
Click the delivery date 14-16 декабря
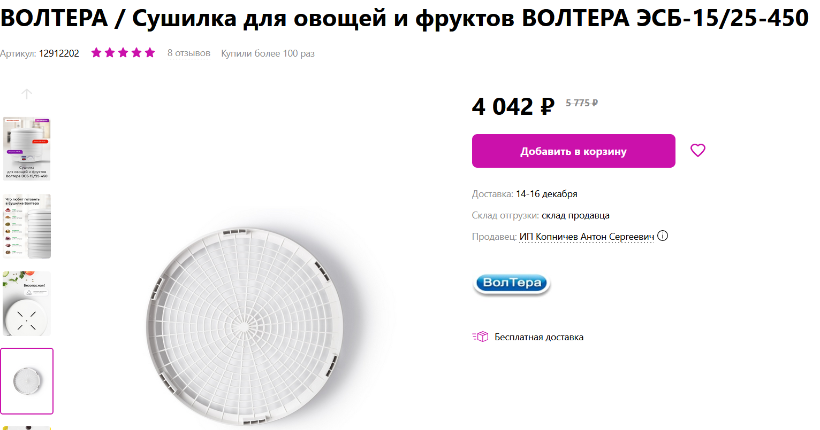546,194
